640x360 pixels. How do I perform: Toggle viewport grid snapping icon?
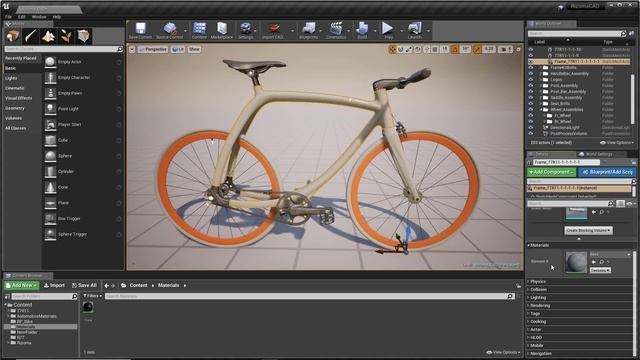435,49
